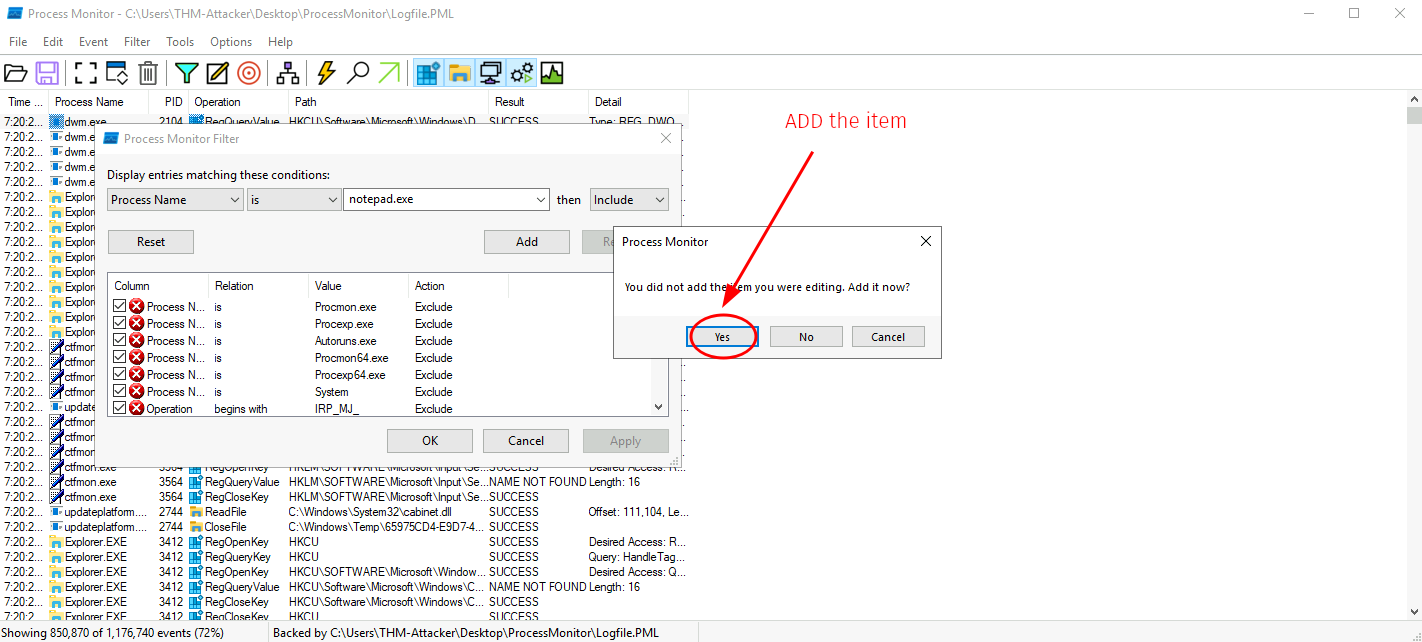Open the Filter menu in menu bar

[x=137, y=42]
